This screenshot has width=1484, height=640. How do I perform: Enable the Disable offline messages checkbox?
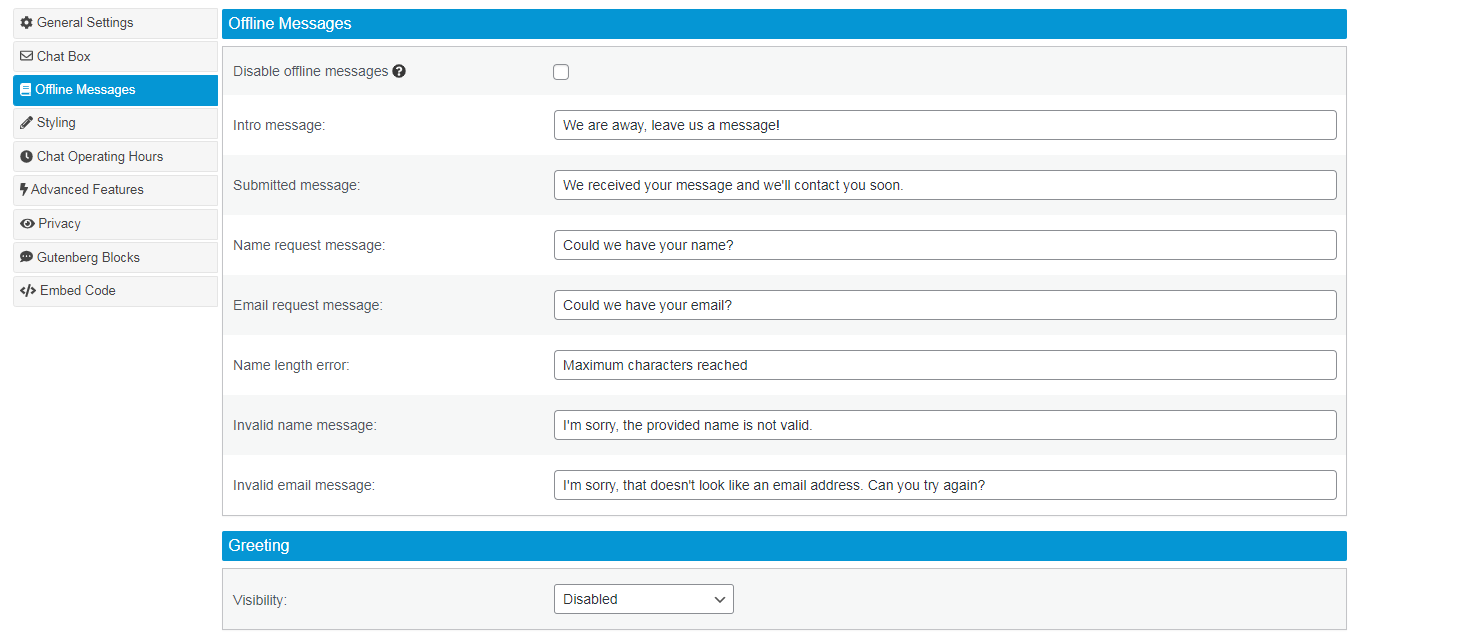561,72
